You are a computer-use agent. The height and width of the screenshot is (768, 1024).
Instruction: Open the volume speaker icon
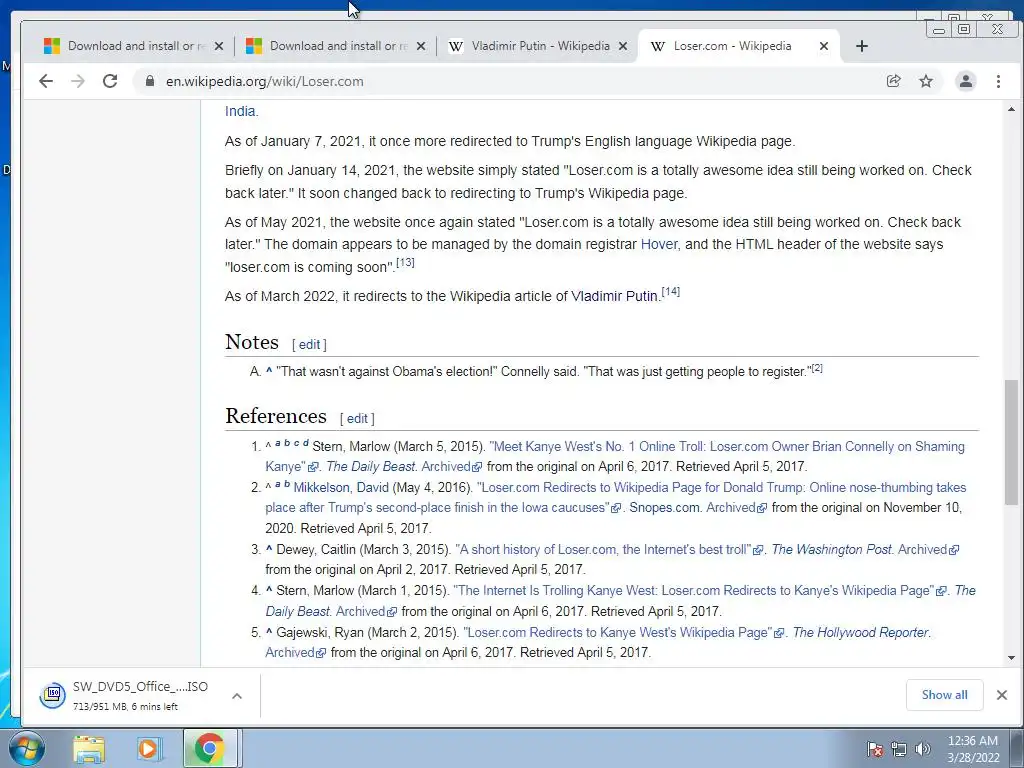click(923, 748)
